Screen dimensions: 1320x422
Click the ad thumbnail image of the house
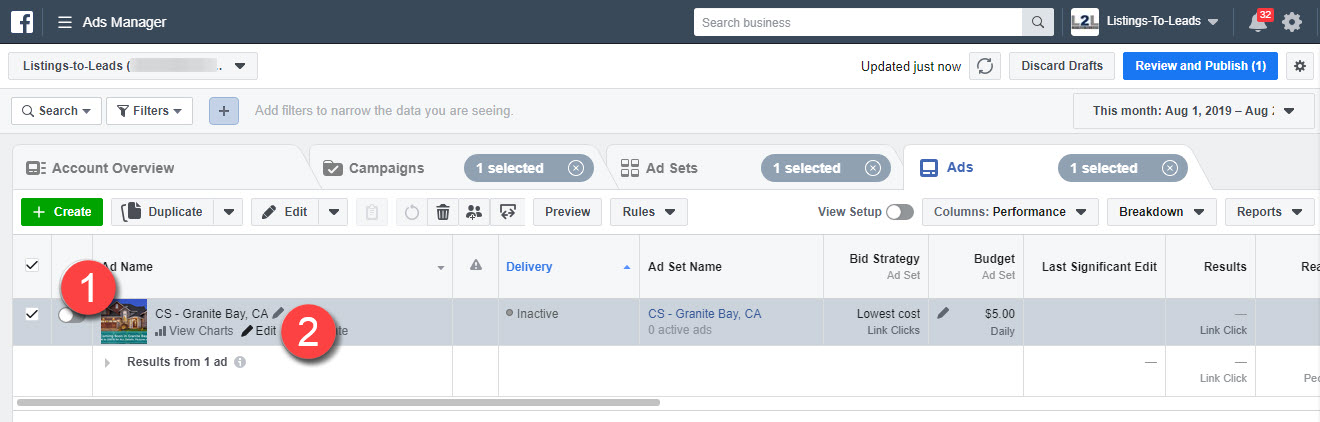(x=124, y=322)
